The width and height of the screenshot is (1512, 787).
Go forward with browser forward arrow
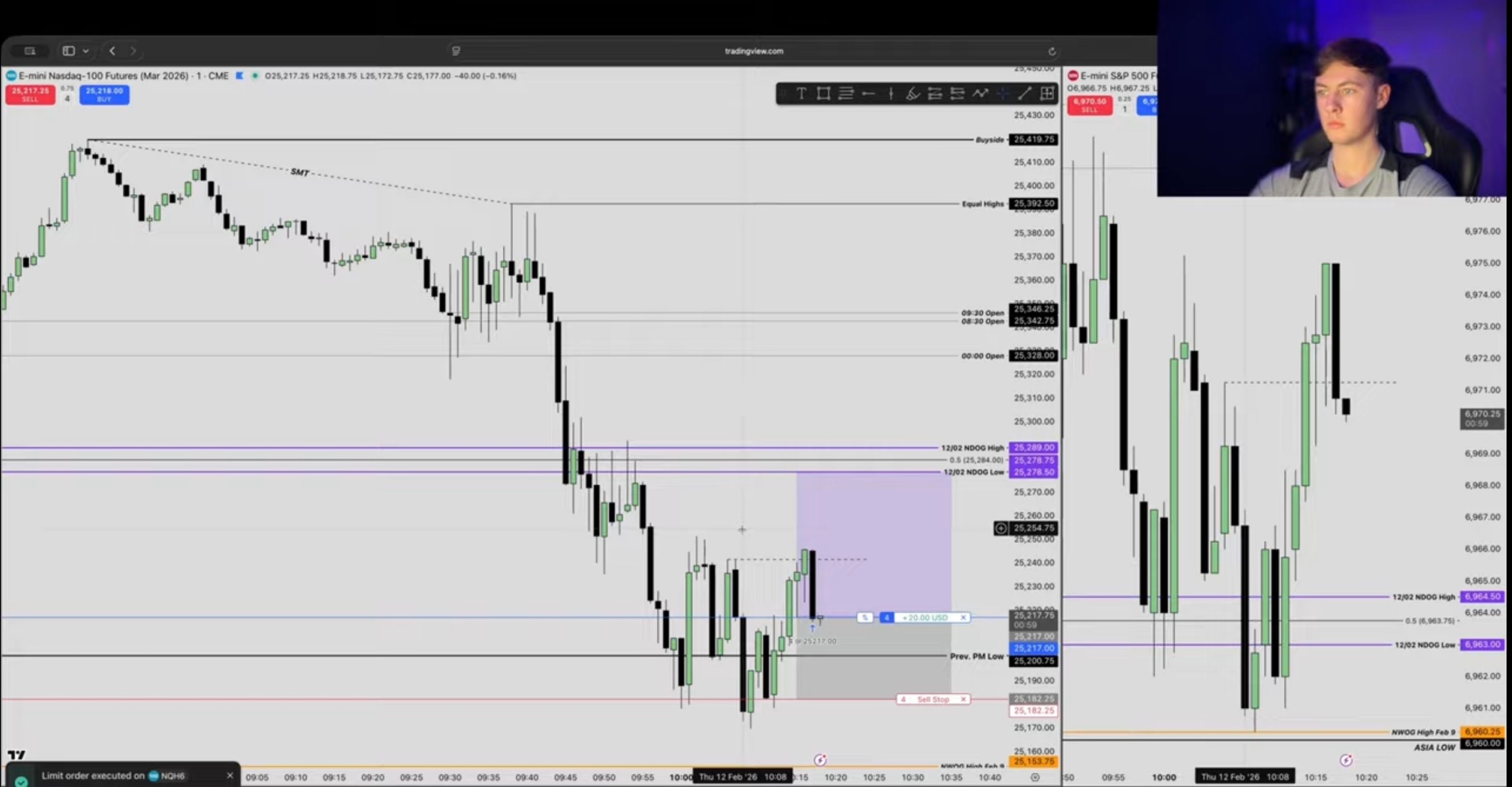[133, 51]
